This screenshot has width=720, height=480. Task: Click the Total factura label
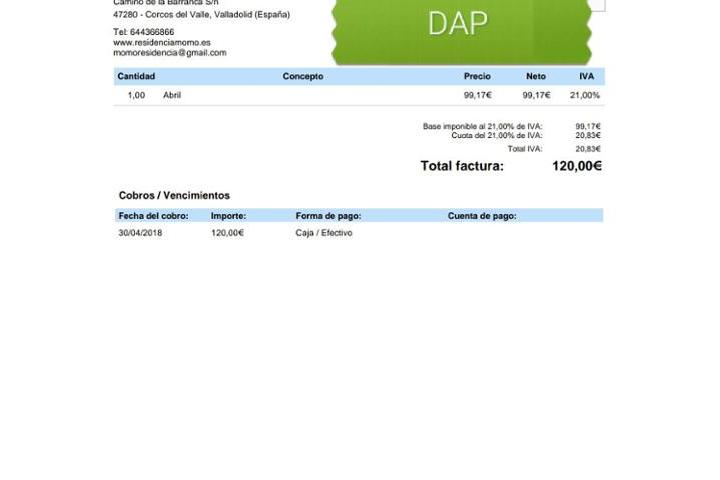(462, 166)
